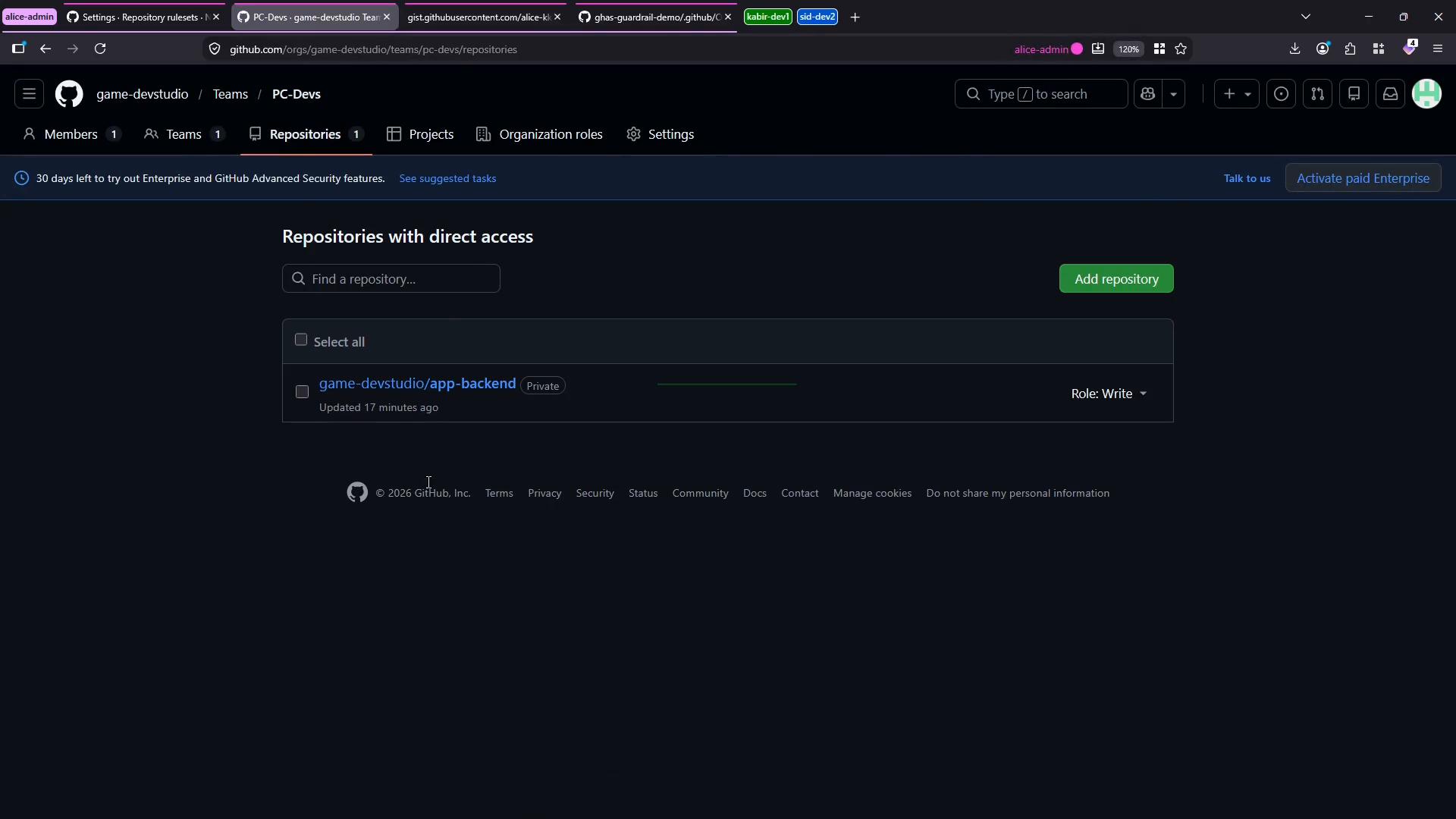Open the Copilot chat icon
Image resolution: width=1456 pixels, height=819 pixels.
click(1147, 94)
